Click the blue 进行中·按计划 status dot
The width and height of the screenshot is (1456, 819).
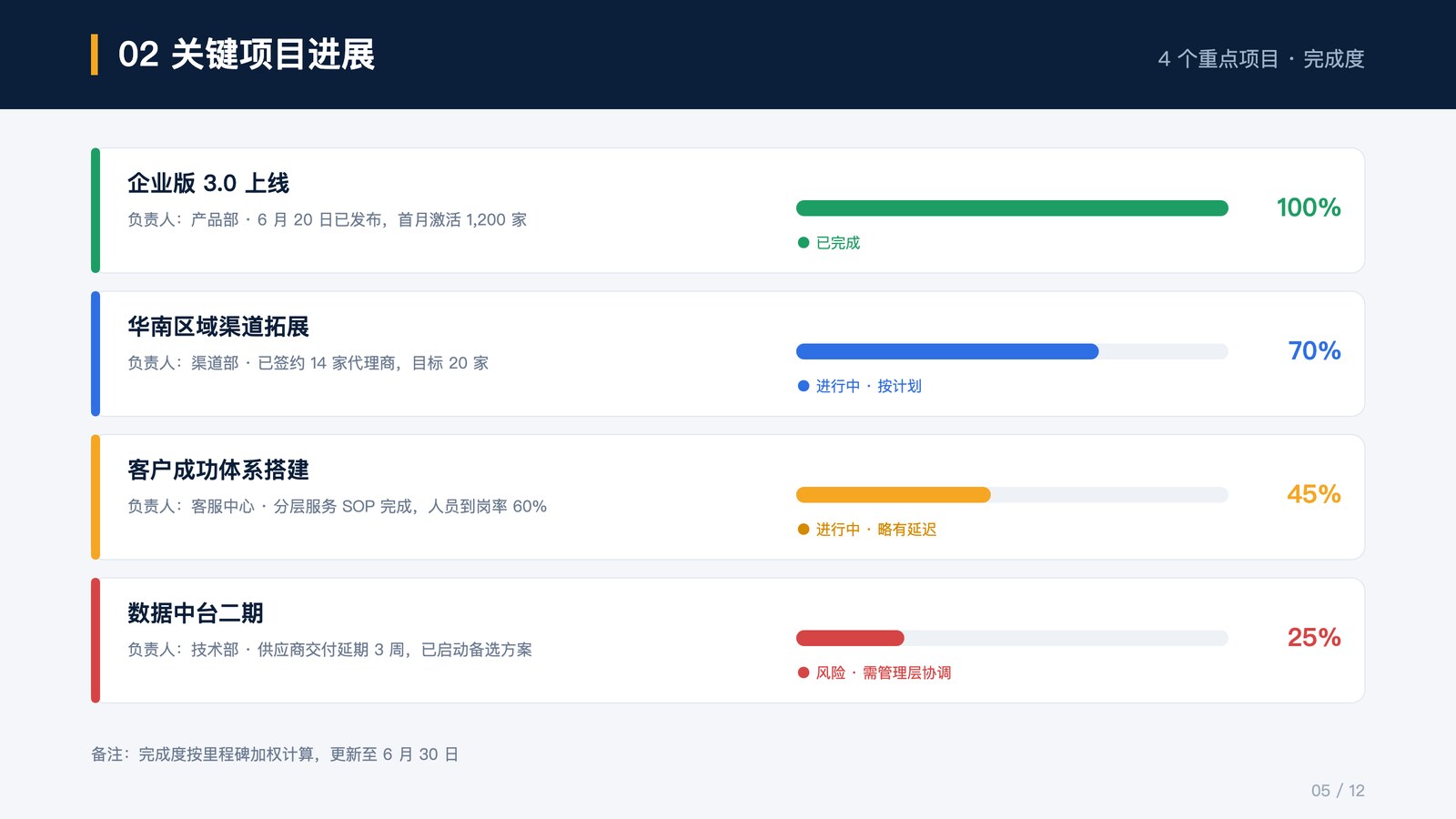point(804,386)
